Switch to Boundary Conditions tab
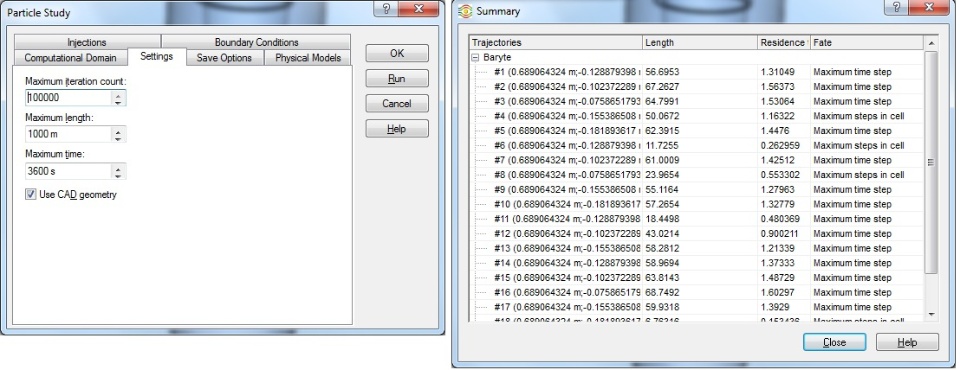The width and height of the screenshot is (960, 370). (256, 42)
